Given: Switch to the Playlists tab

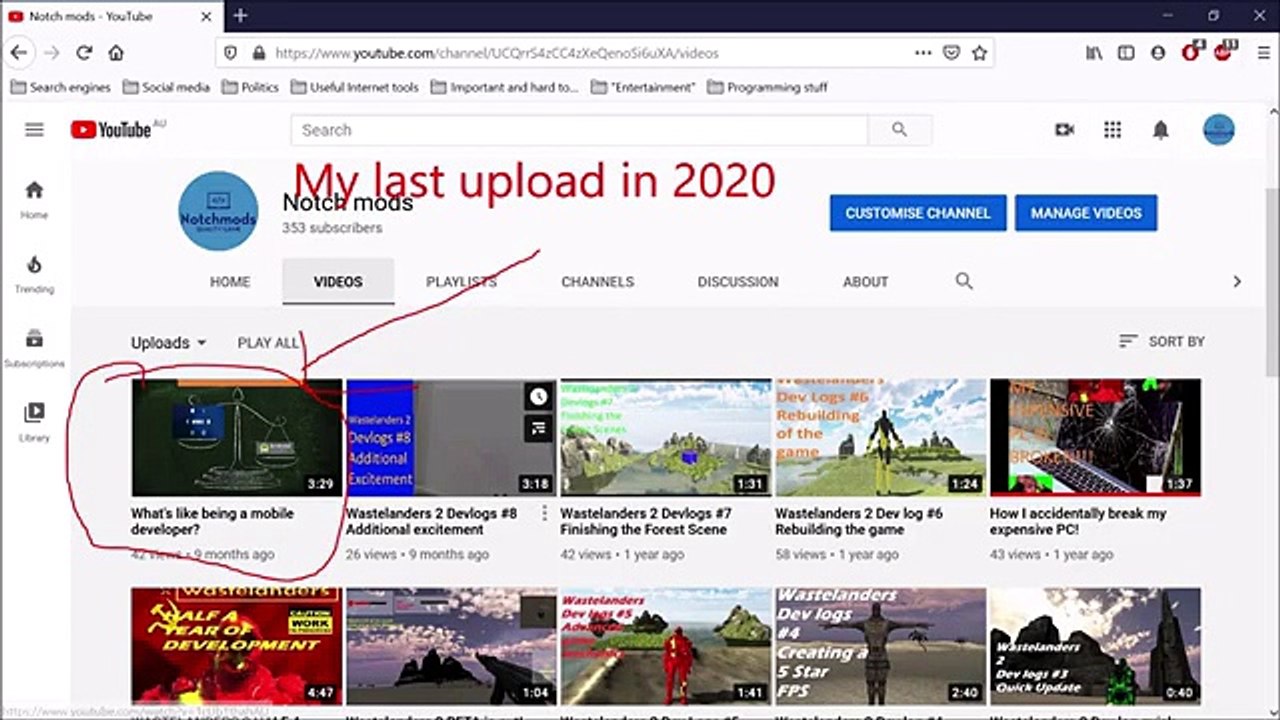Looking at the screenshot, I should pyautogui.click(x=461, y=282).
